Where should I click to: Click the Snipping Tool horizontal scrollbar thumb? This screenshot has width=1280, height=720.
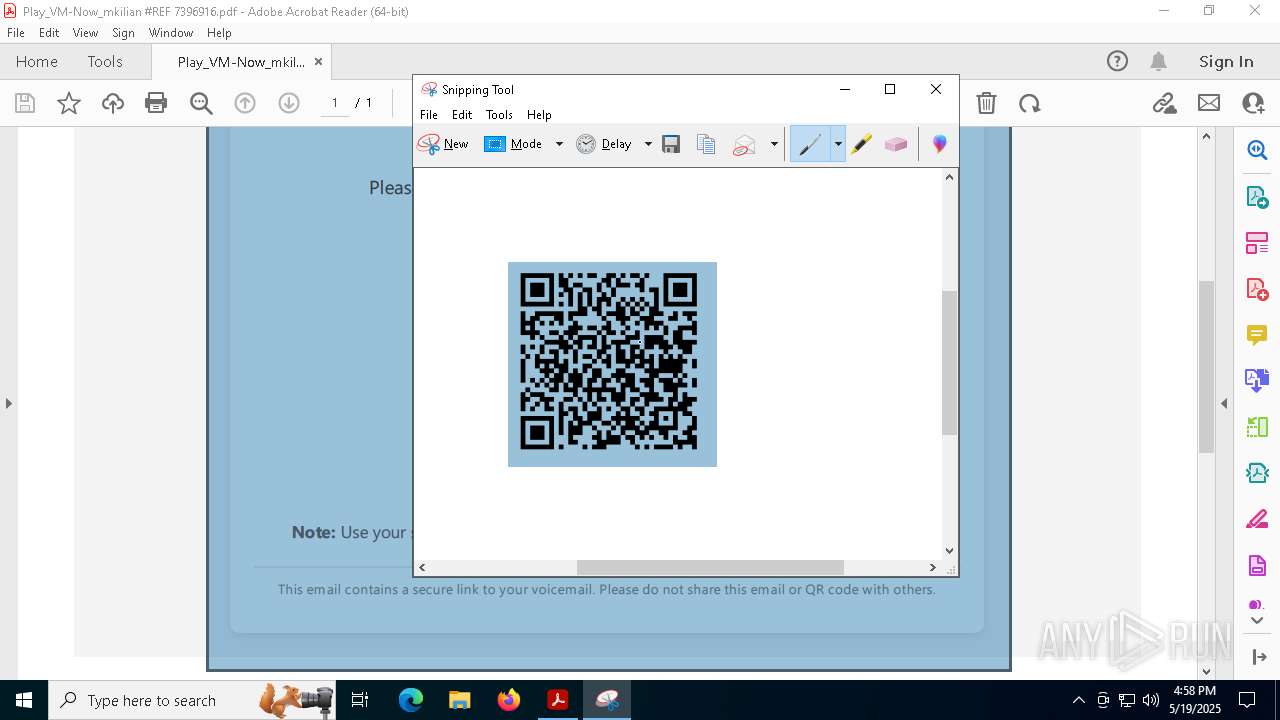click(710, 567)
